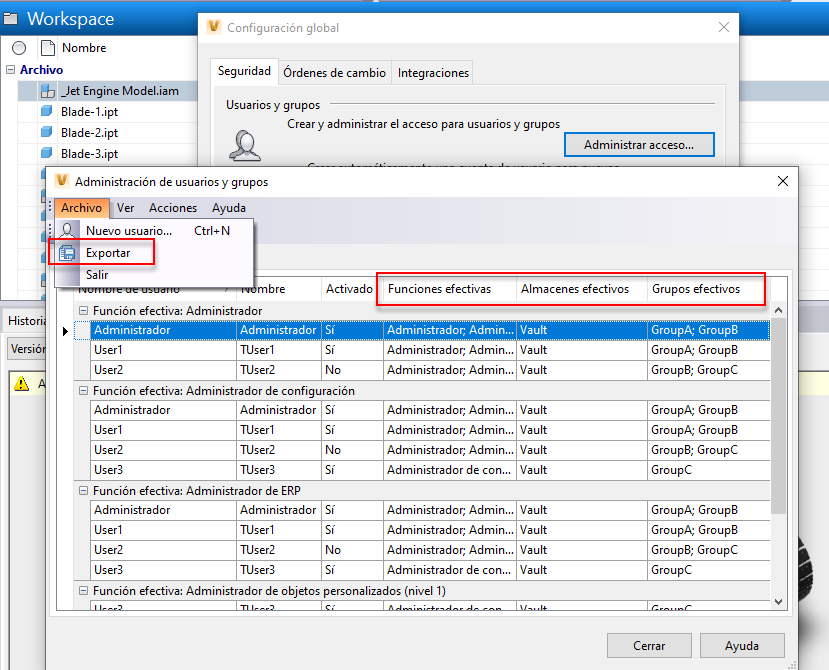The width and height of the screenshot is (829, 670).
Task: Open the Archivo menu
Action: [81, 208]
